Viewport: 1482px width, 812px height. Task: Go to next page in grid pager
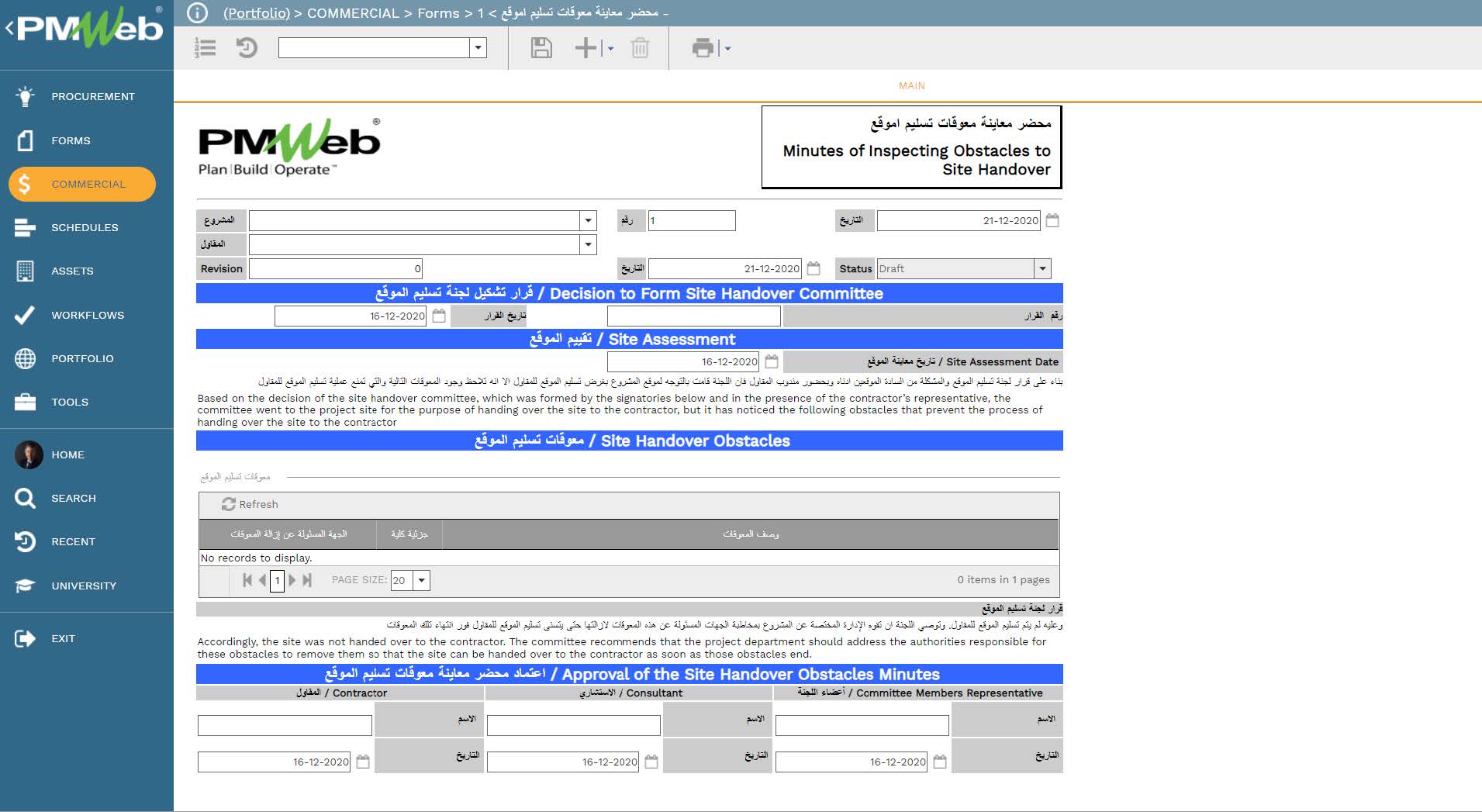point(292,580)
